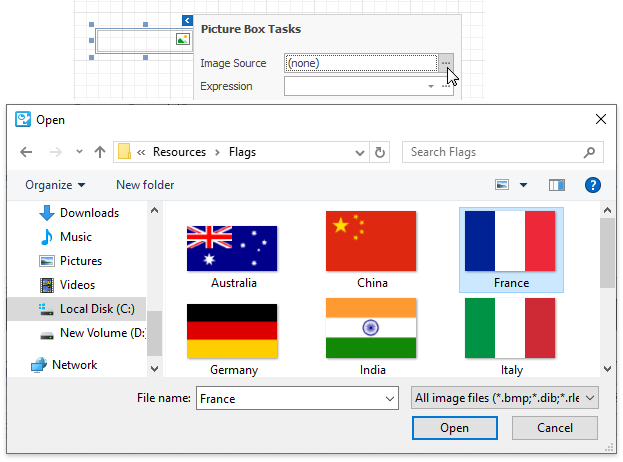The height and width of the screenshot is (462, 623).
Task: Click the Image Source ellipsis button
Action: (x=446, y=64)
